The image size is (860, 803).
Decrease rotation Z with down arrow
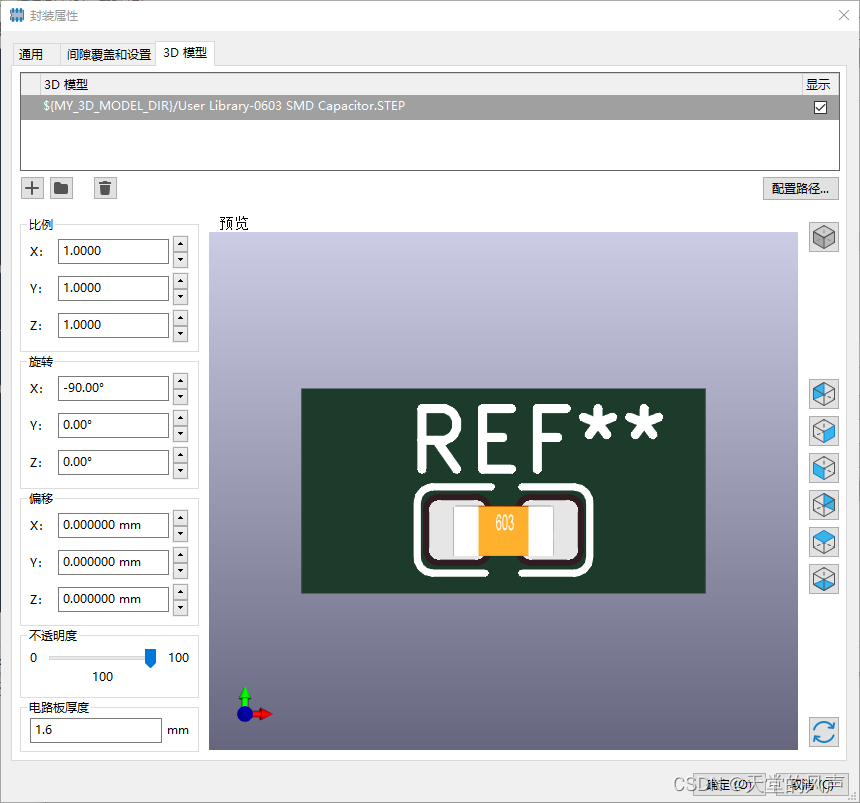pyautogui.click(x=180, y=471)
